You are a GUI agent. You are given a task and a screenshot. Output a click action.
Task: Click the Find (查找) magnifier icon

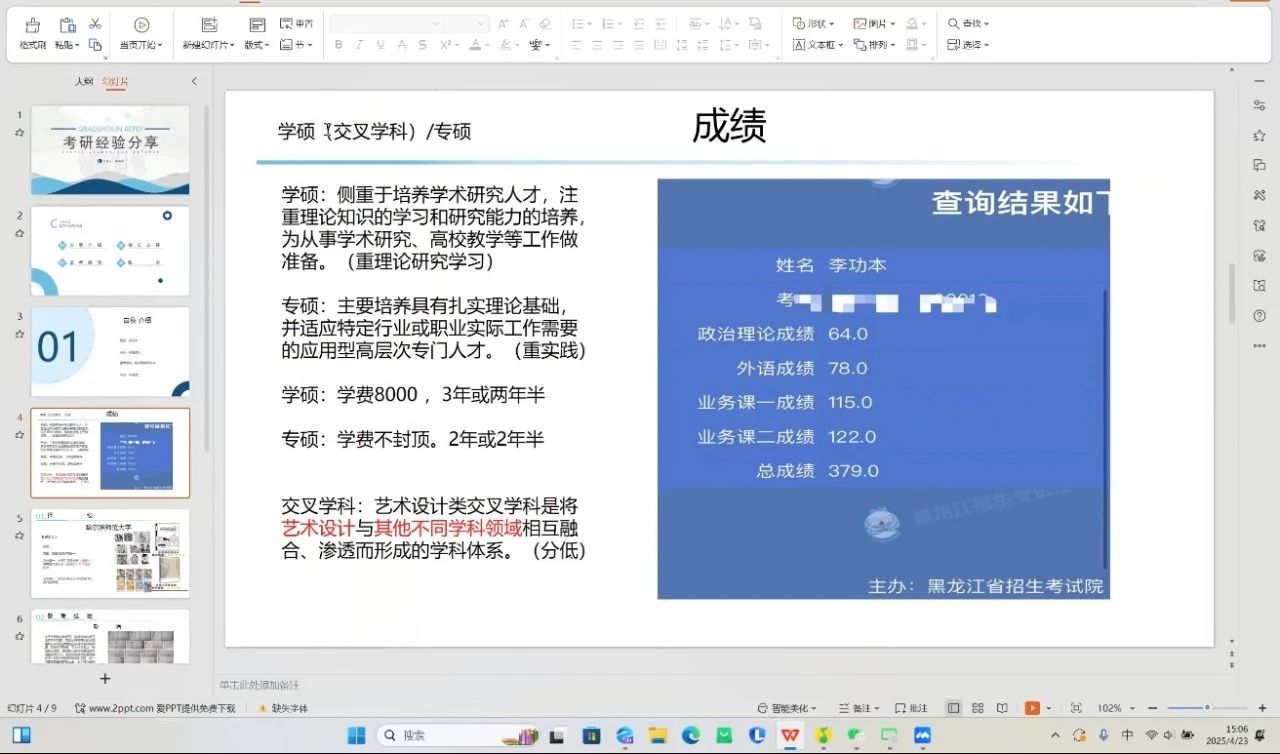click(969, 23)
